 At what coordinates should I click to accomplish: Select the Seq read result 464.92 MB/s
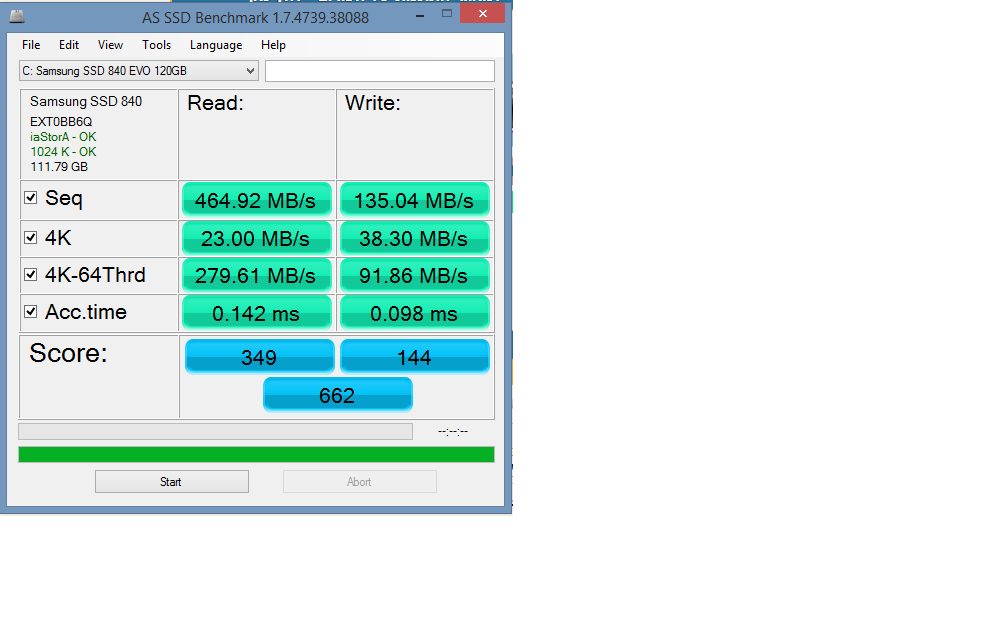point(256,200)
